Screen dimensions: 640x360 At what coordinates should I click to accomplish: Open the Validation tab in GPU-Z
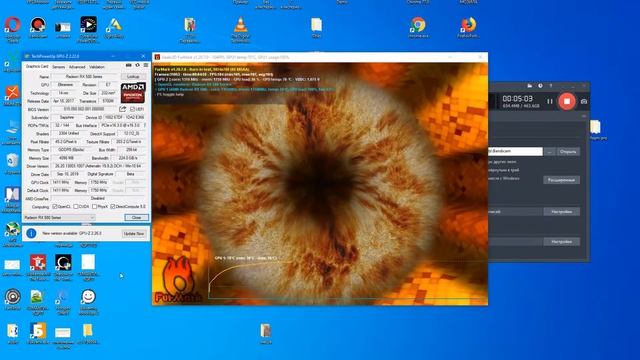click(x=97, y=67)
